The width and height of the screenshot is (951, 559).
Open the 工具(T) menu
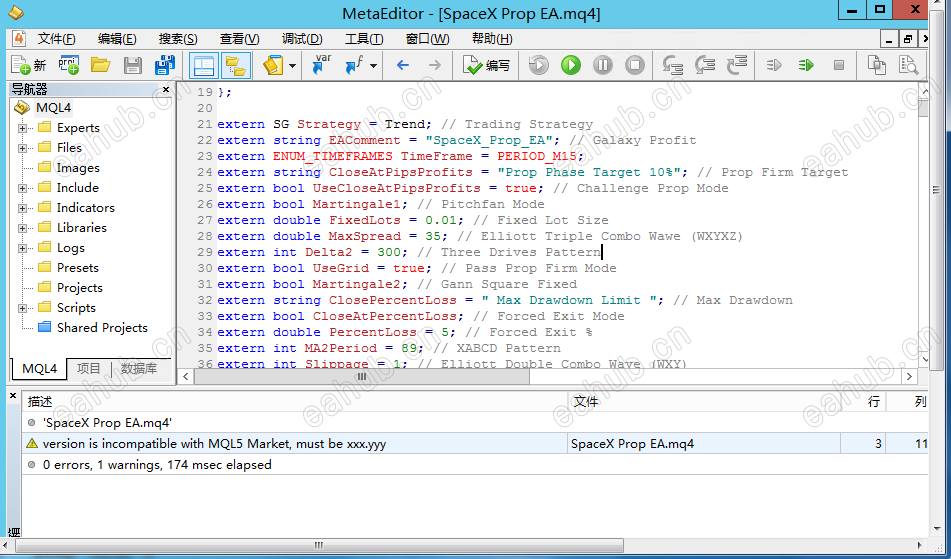coord(364,39)
